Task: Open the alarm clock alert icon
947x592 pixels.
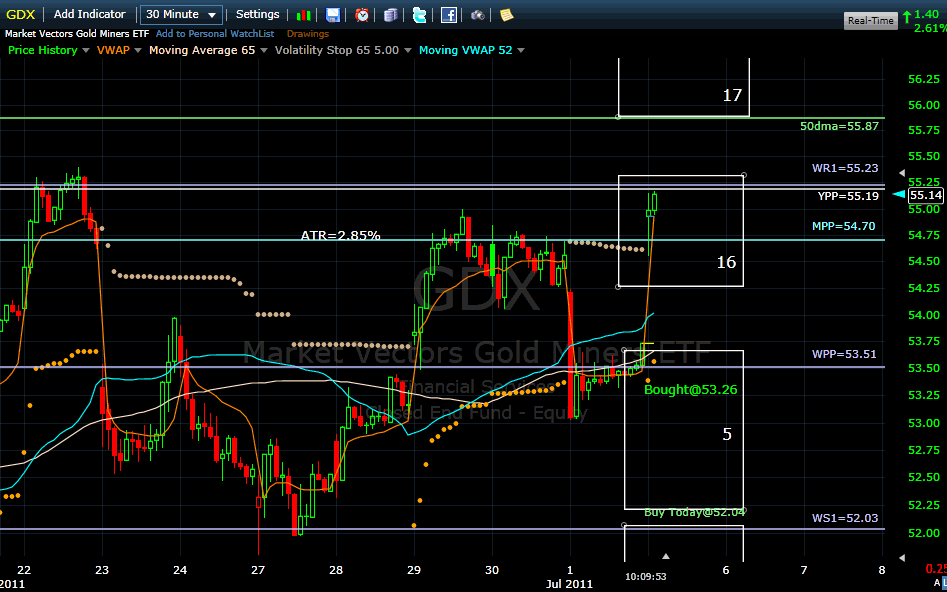Action: [x=362, y=15]
